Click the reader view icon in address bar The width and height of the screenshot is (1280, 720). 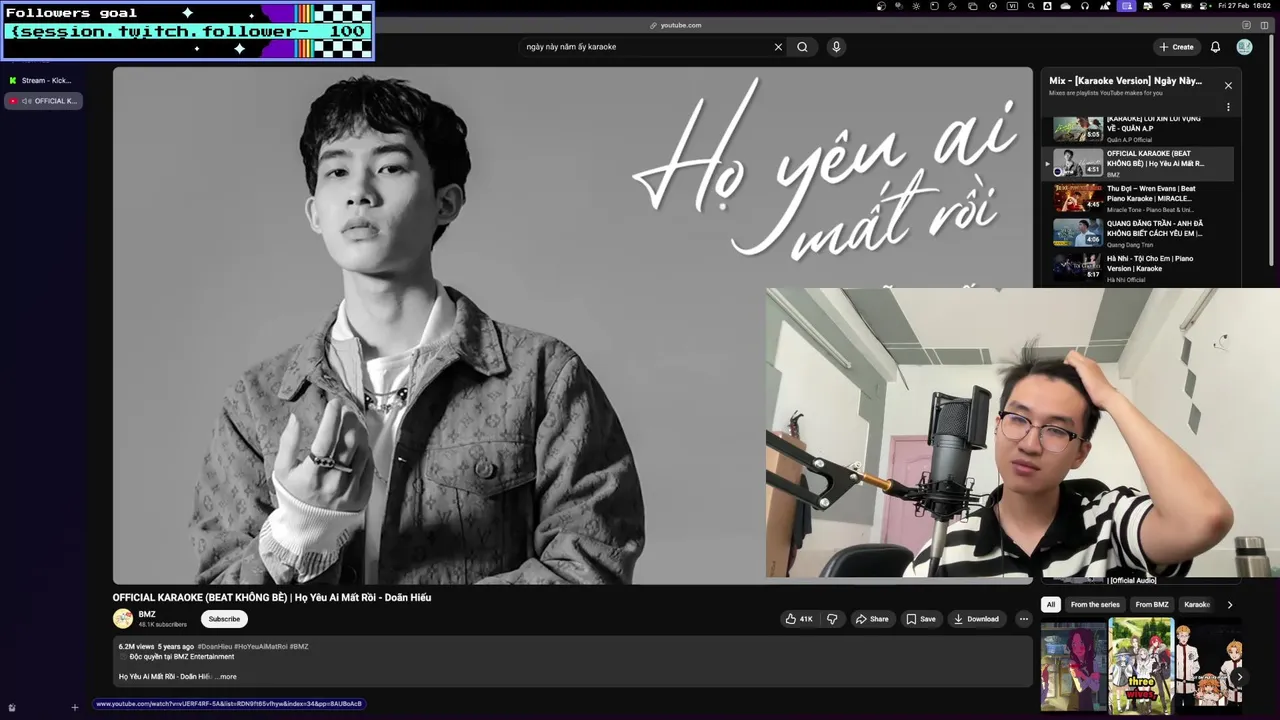click(1246, 25)
